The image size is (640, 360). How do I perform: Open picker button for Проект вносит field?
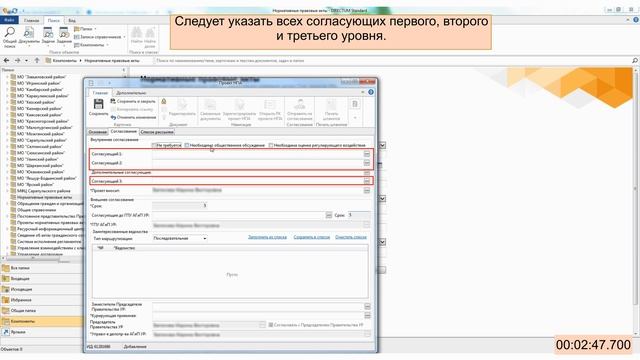coord(367,191)
